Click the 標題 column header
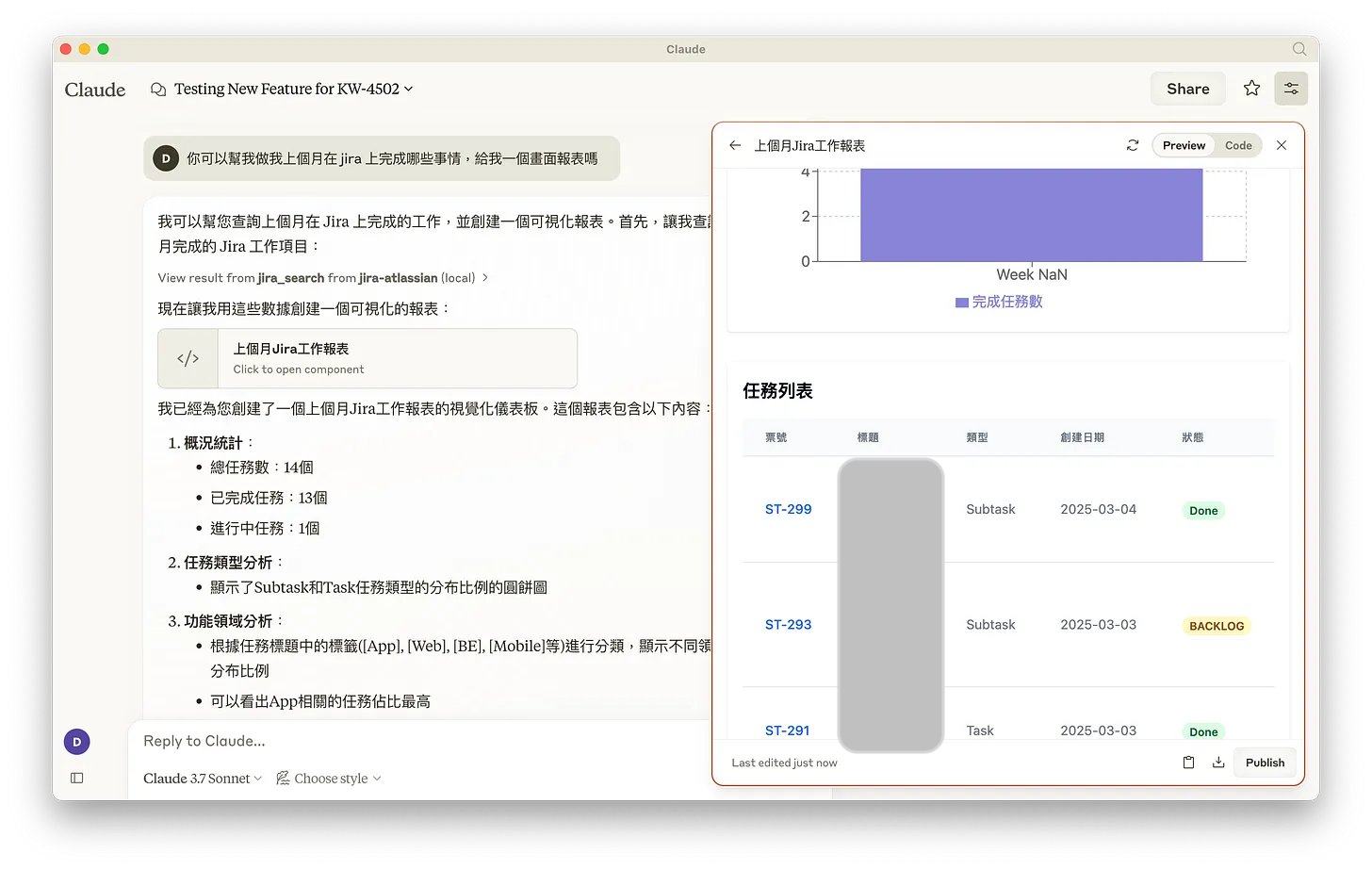The height and width of the screenshot is (870, 1372). (867, 437)
